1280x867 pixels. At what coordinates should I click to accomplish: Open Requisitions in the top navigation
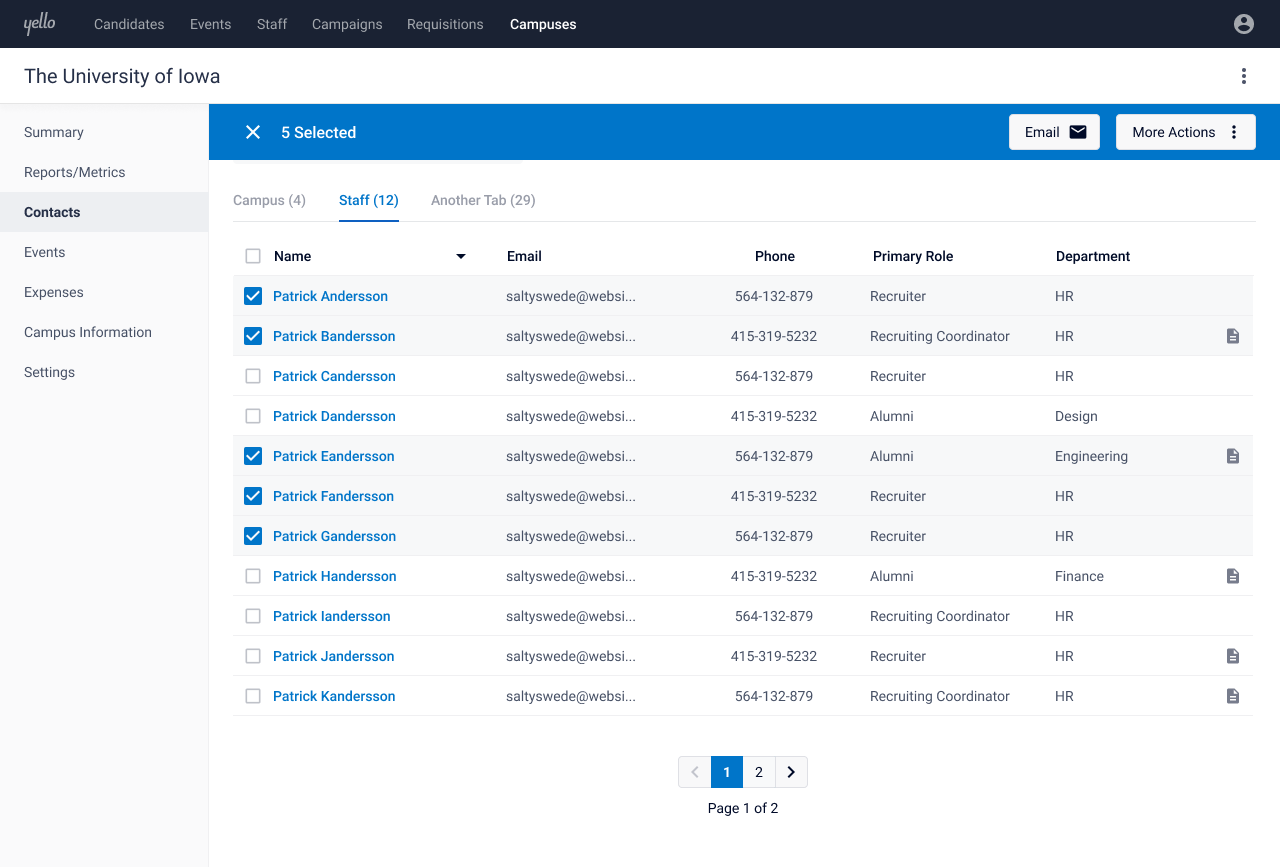tap(445, 24)
